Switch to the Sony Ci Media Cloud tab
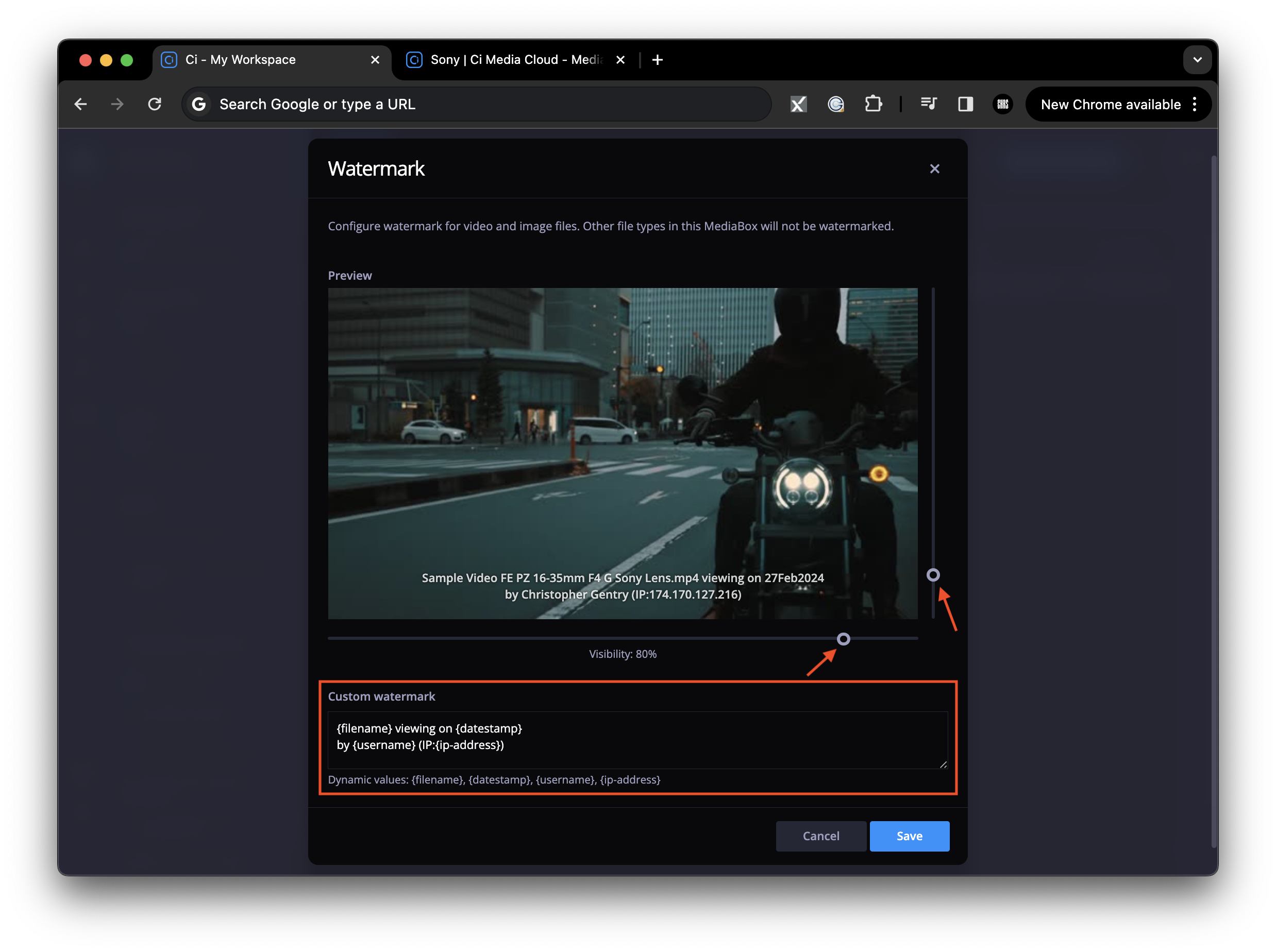This screenshot has height=952, width=1276. point(516,60)
